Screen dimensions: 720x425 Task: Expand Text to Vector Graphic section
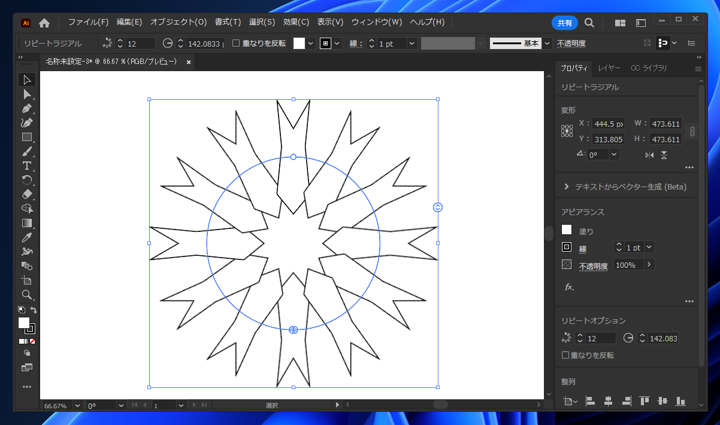pos(566,187)
